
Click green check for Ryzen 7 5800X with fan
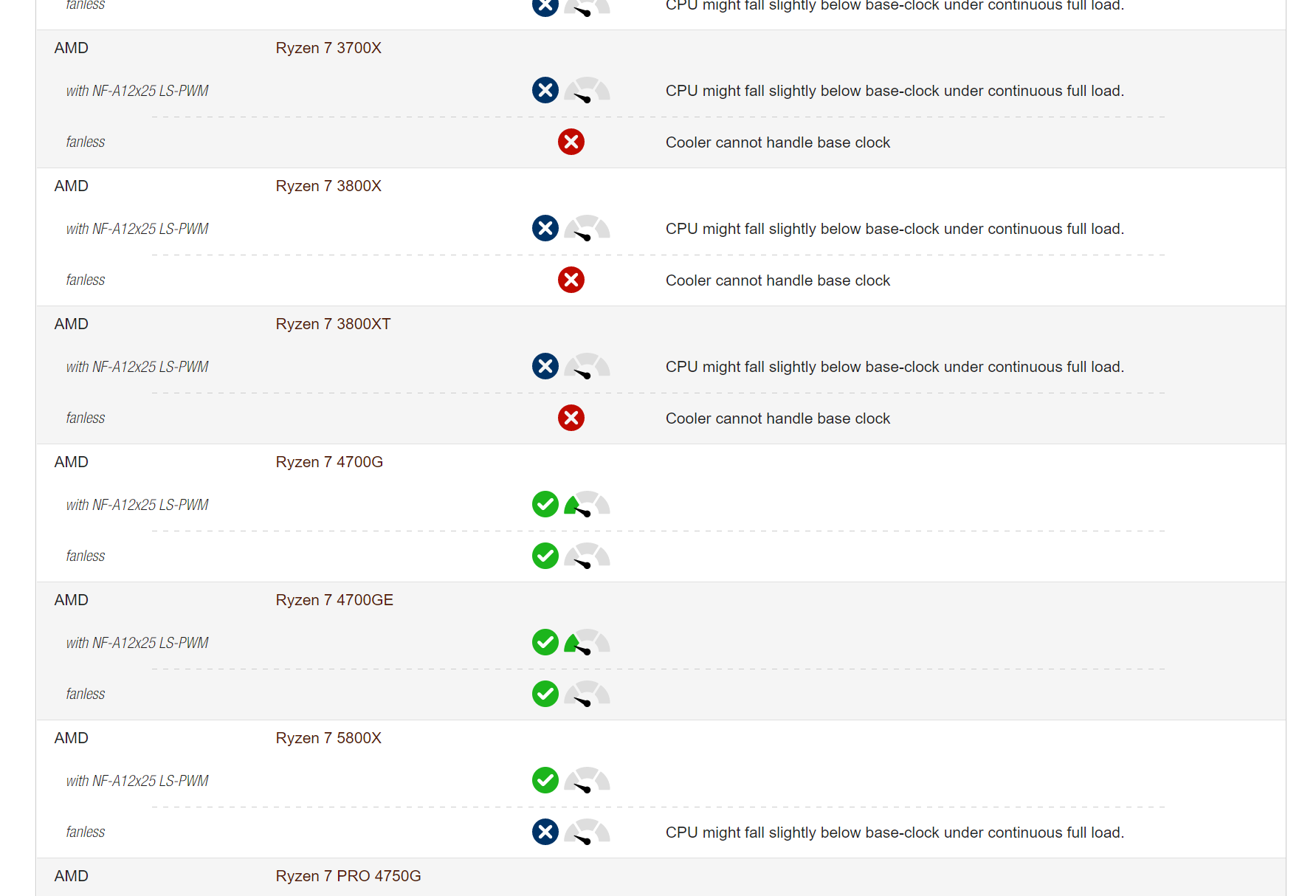pyautogui.click(x=545, y=780)
